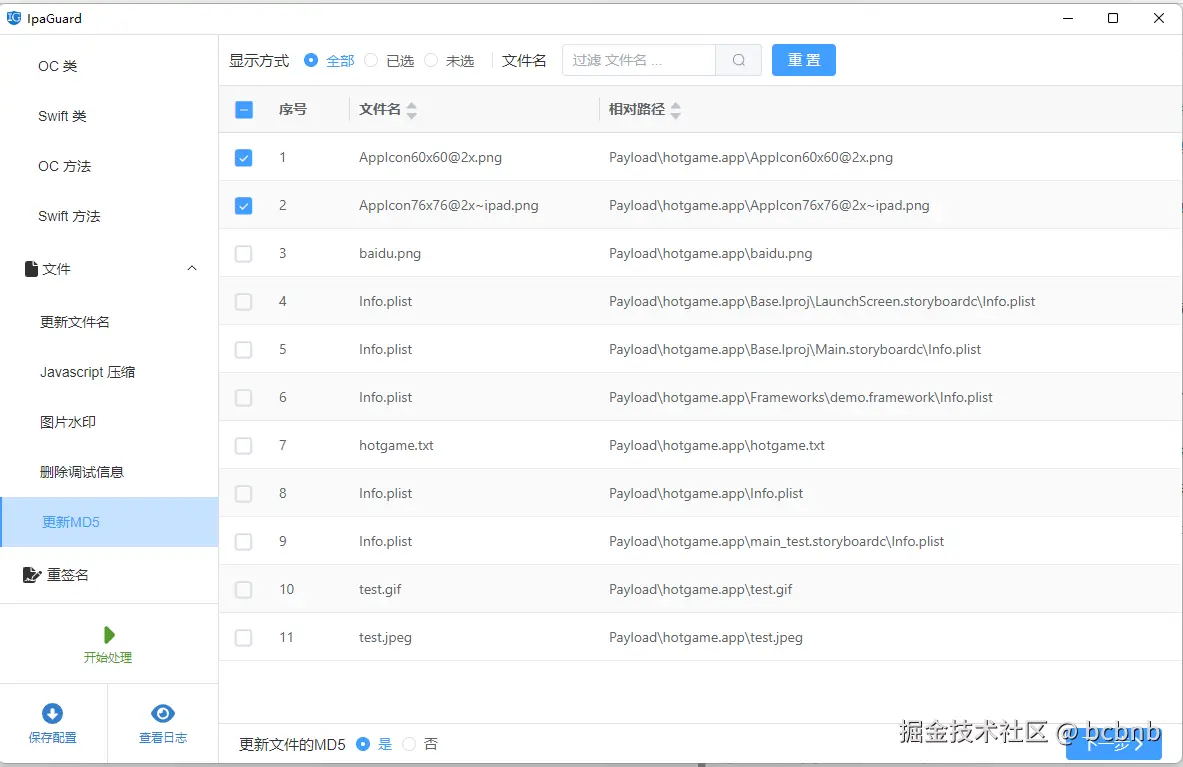Click the 保存配置 save config icon
This screenshot has width=1183, height=767.
pyautogui.click(x=53, y=712)
